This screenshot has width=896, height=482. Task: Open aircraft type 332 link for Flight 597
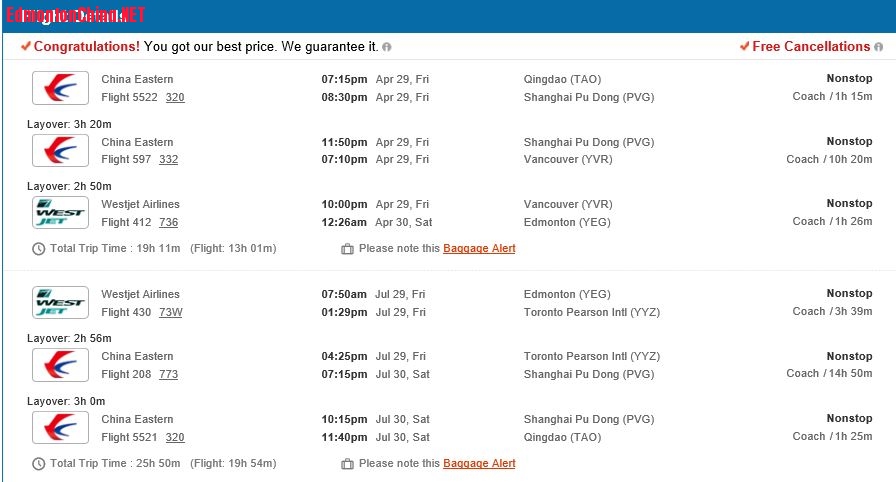click(x=168, y=160)
